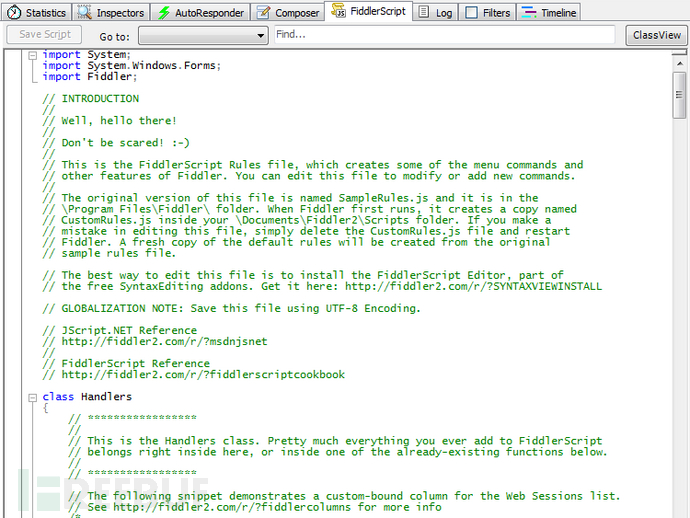Viewport: 690px width, 518px height.
Task: Open the Timeline tab
Action: pos(549,12)
